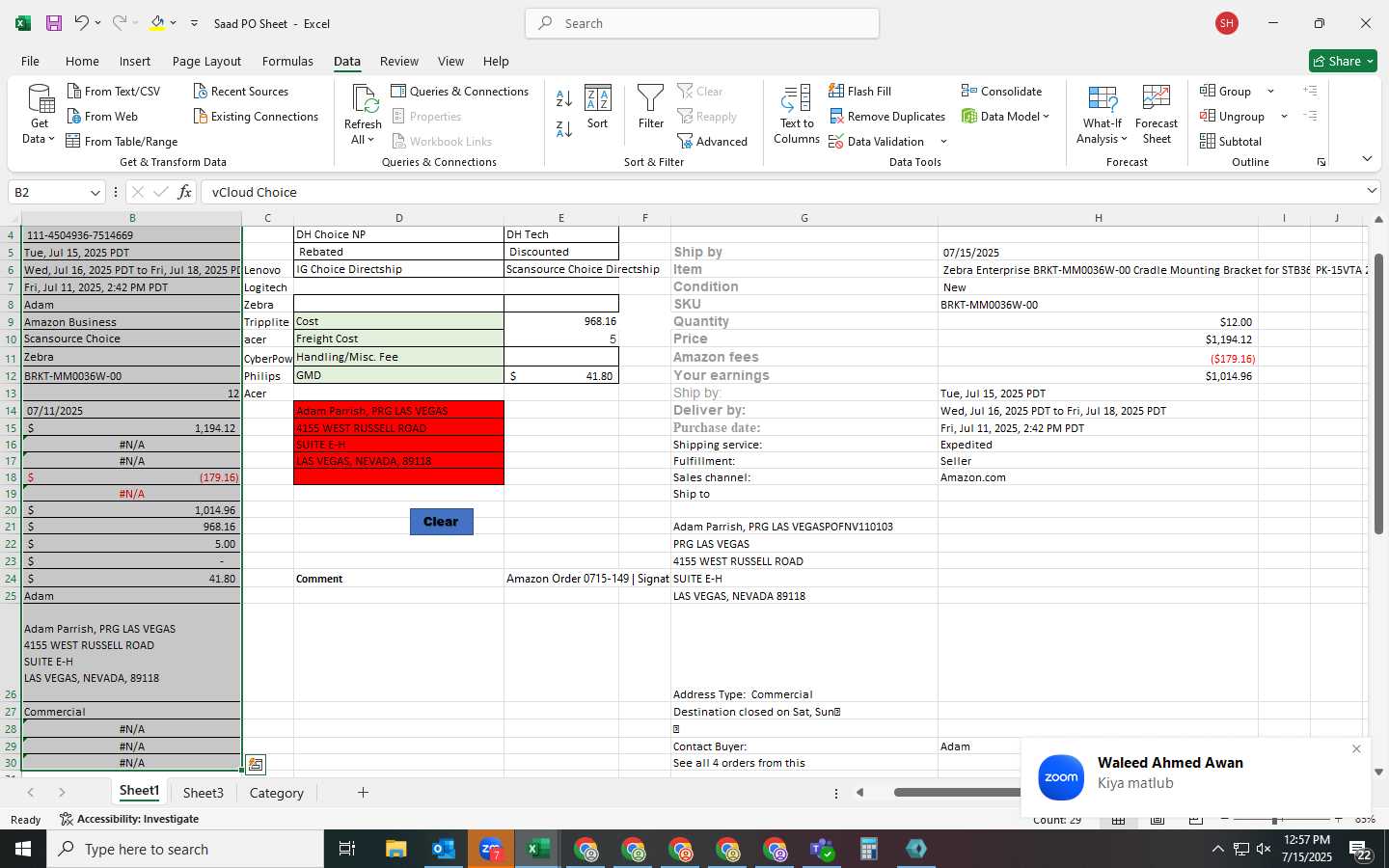Open Recent Sources

[241, 91]
